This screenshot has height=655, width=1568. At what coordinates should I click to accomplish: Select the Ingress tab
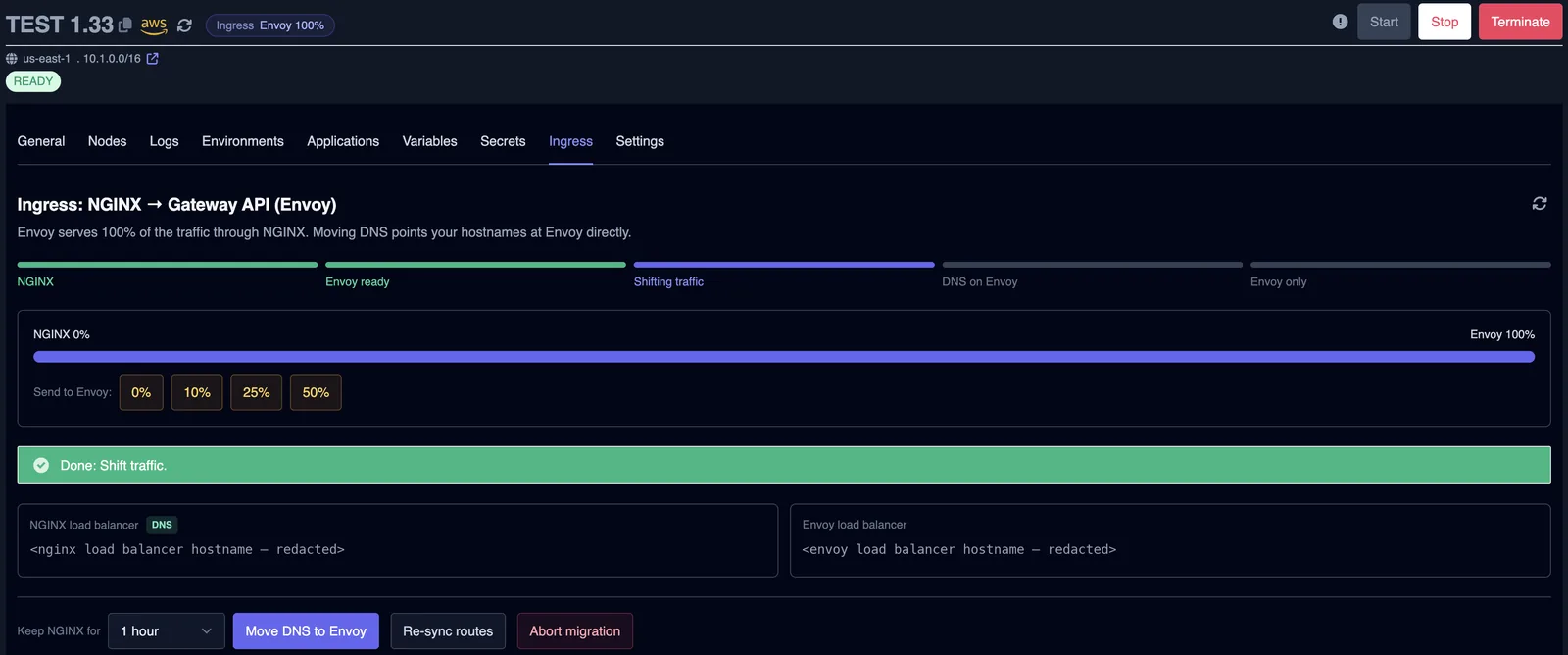[x=570, y=141]
